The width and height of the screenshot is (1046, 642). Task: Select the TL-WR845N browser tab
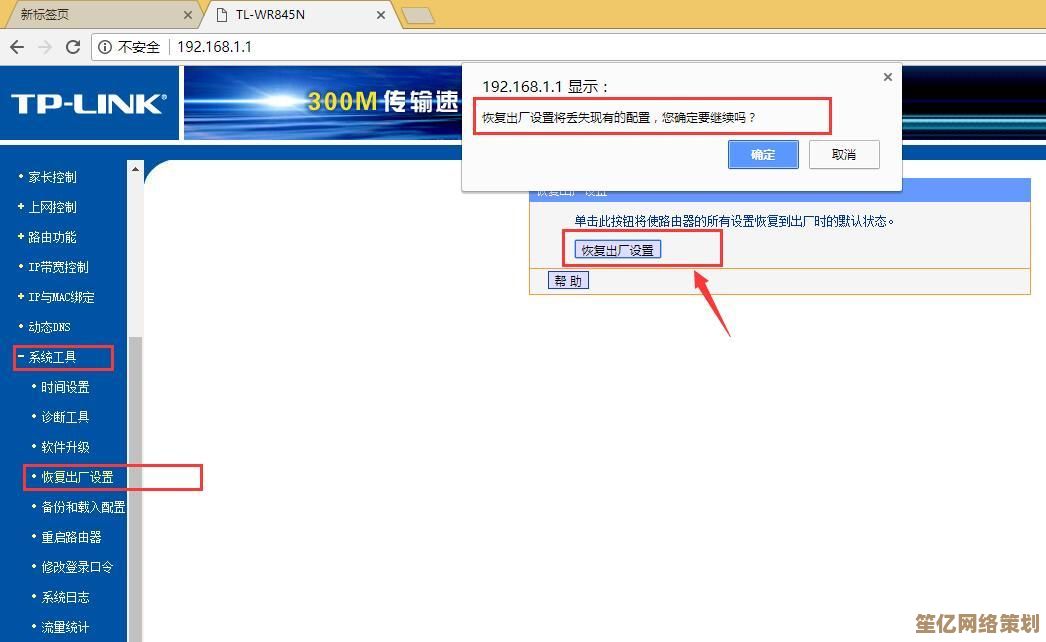point(300,15)
